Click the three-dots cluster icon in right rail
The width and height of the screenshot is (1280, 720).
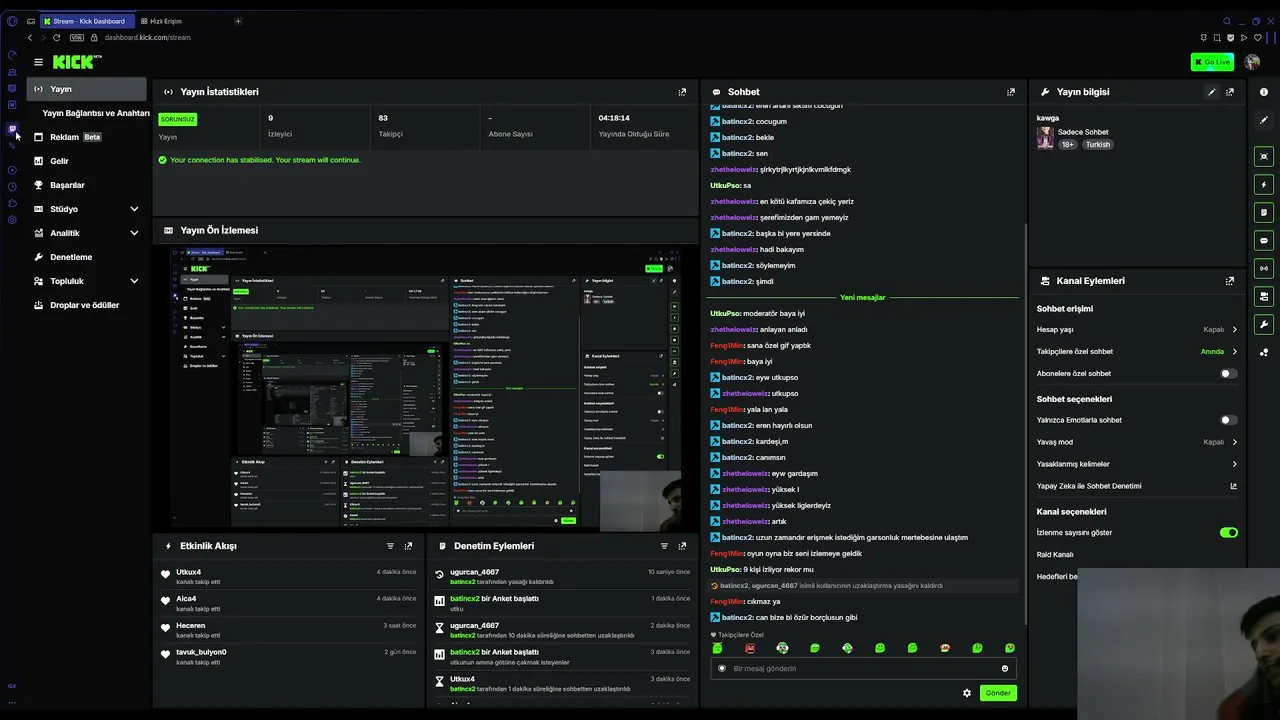click(1264, 352)
